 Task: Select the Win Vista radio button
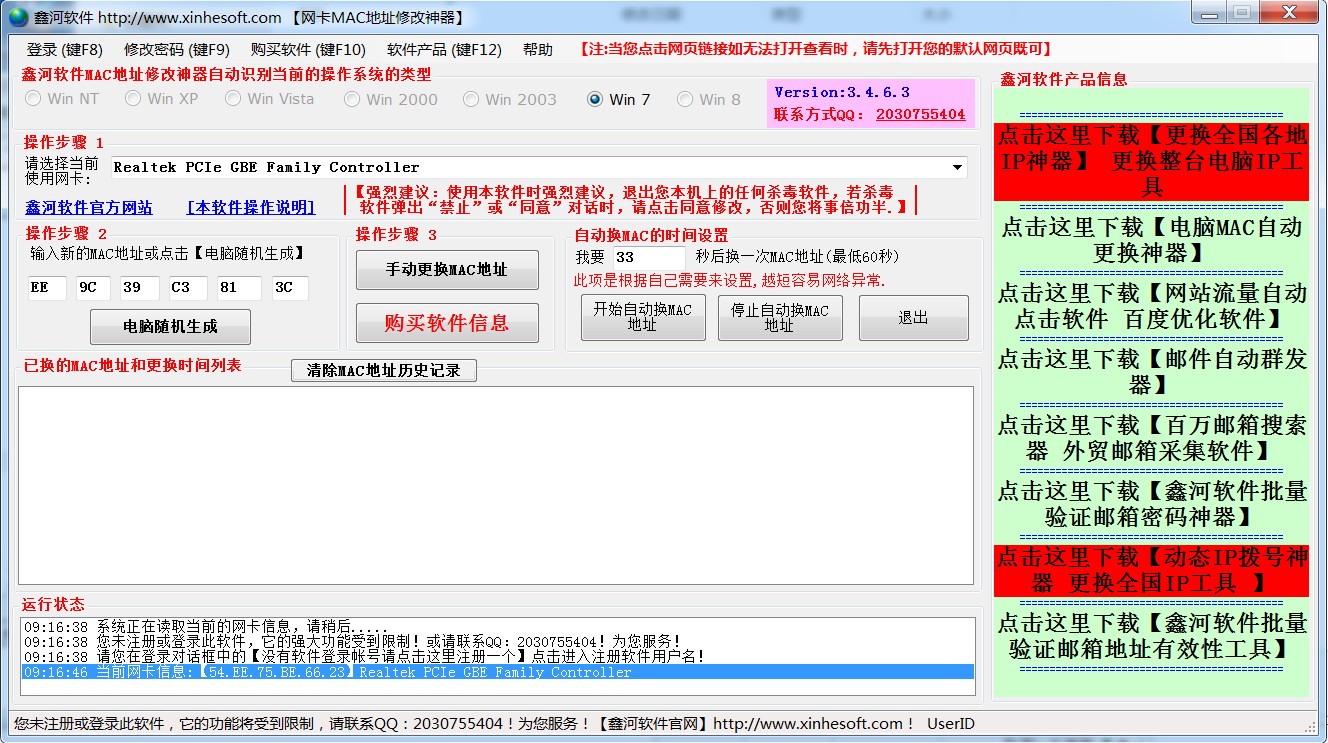tap(269, 99)
